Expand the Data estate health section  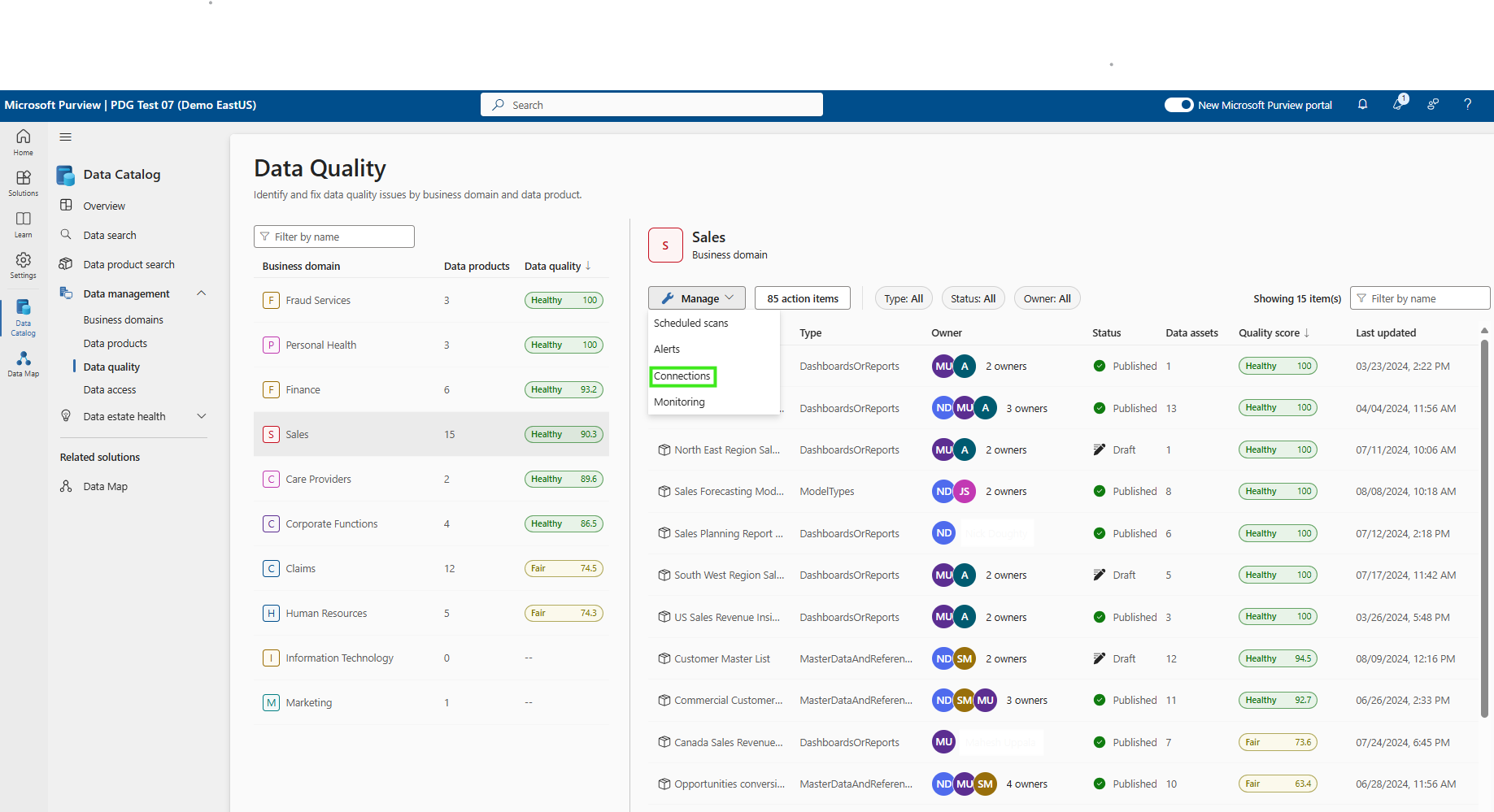pos(202,416)
